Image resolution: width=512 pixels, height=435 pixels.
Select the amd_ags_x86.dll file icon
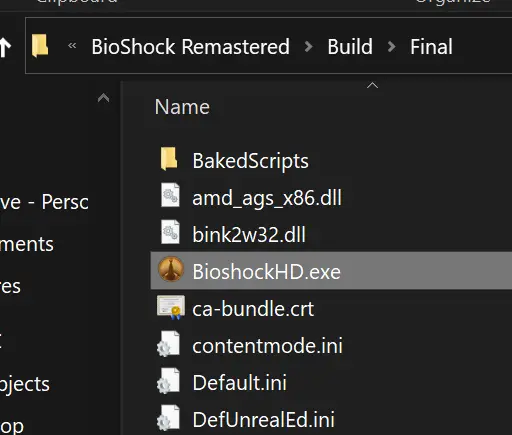(x=170, y=195)
